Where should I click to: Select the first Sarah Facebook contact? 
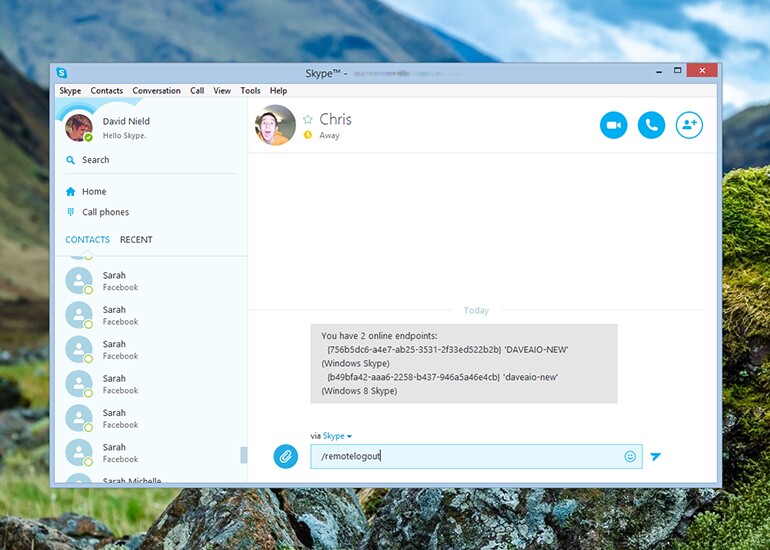pyautogui.click(x=151, y=281)
